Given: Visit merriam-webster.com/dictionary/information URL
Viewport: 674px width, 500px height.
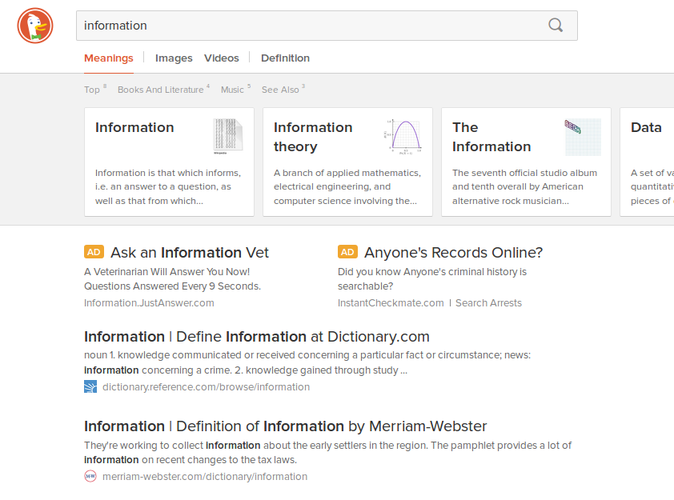Looking at the screenshot, I should [x=205, y=476].
